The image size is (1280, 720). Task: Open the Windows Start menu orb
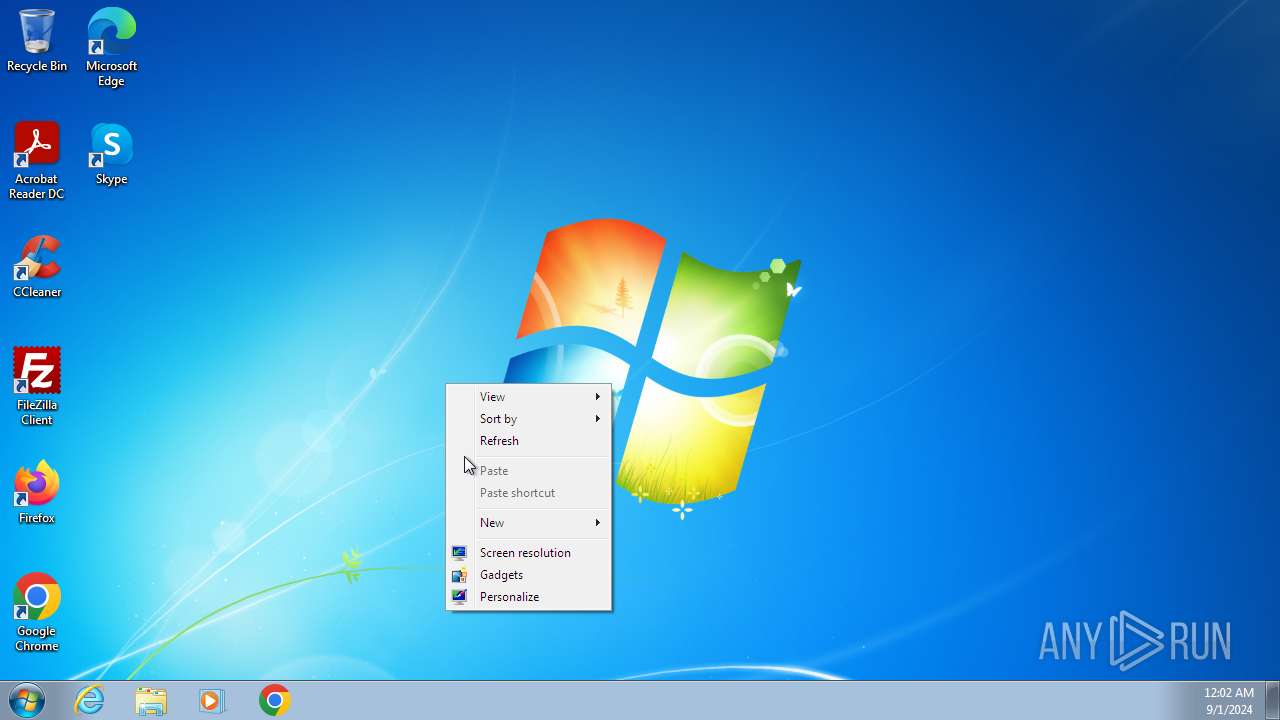pyautogui.click(x=27, y=700)
